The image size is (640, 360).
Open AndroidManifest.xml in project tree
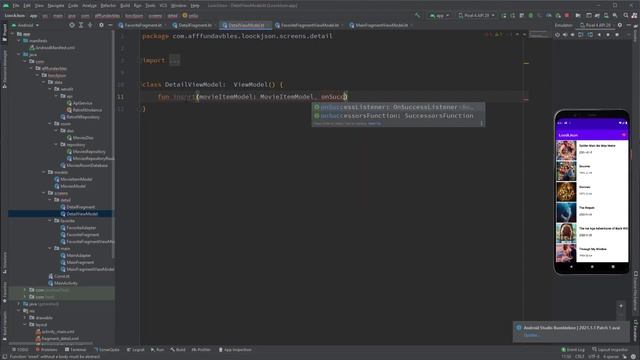(x=52, y=48)
